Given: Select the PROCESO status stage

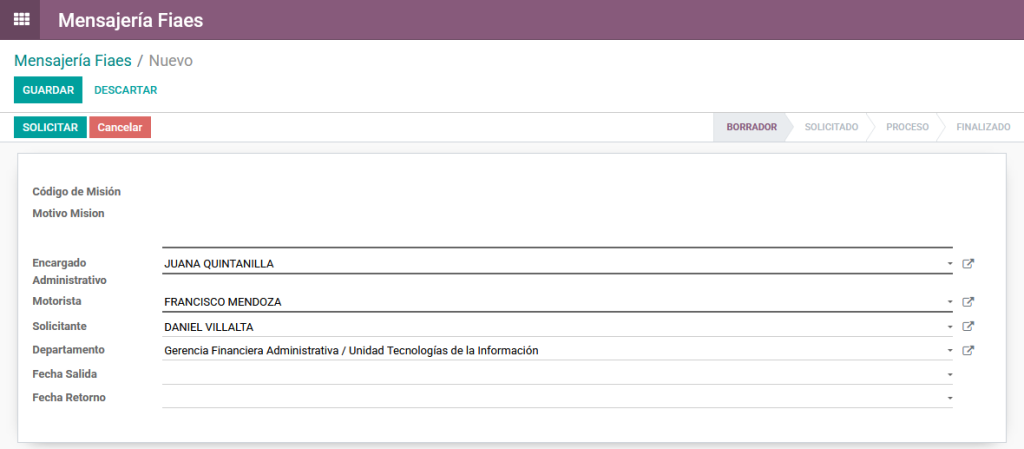Looking at the screenshot, I should pos(907,127).
